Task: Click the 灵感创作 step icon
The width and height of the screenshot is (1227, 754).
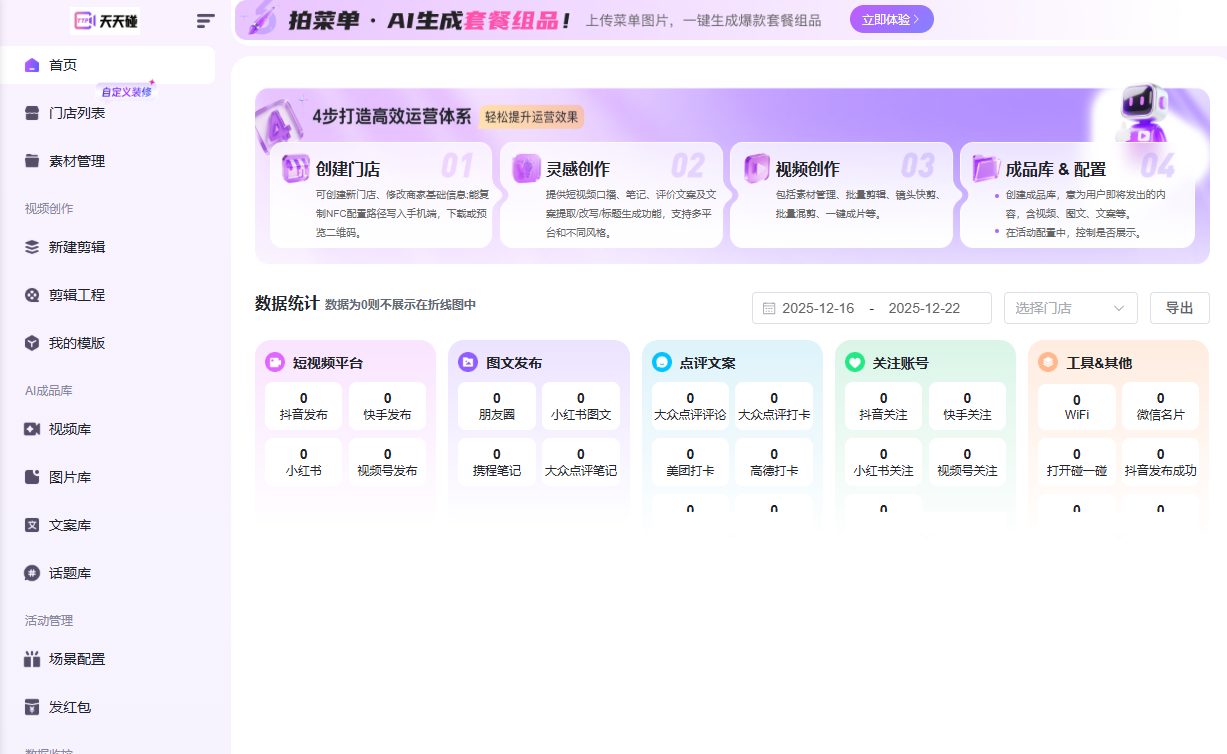Action: 526,168
